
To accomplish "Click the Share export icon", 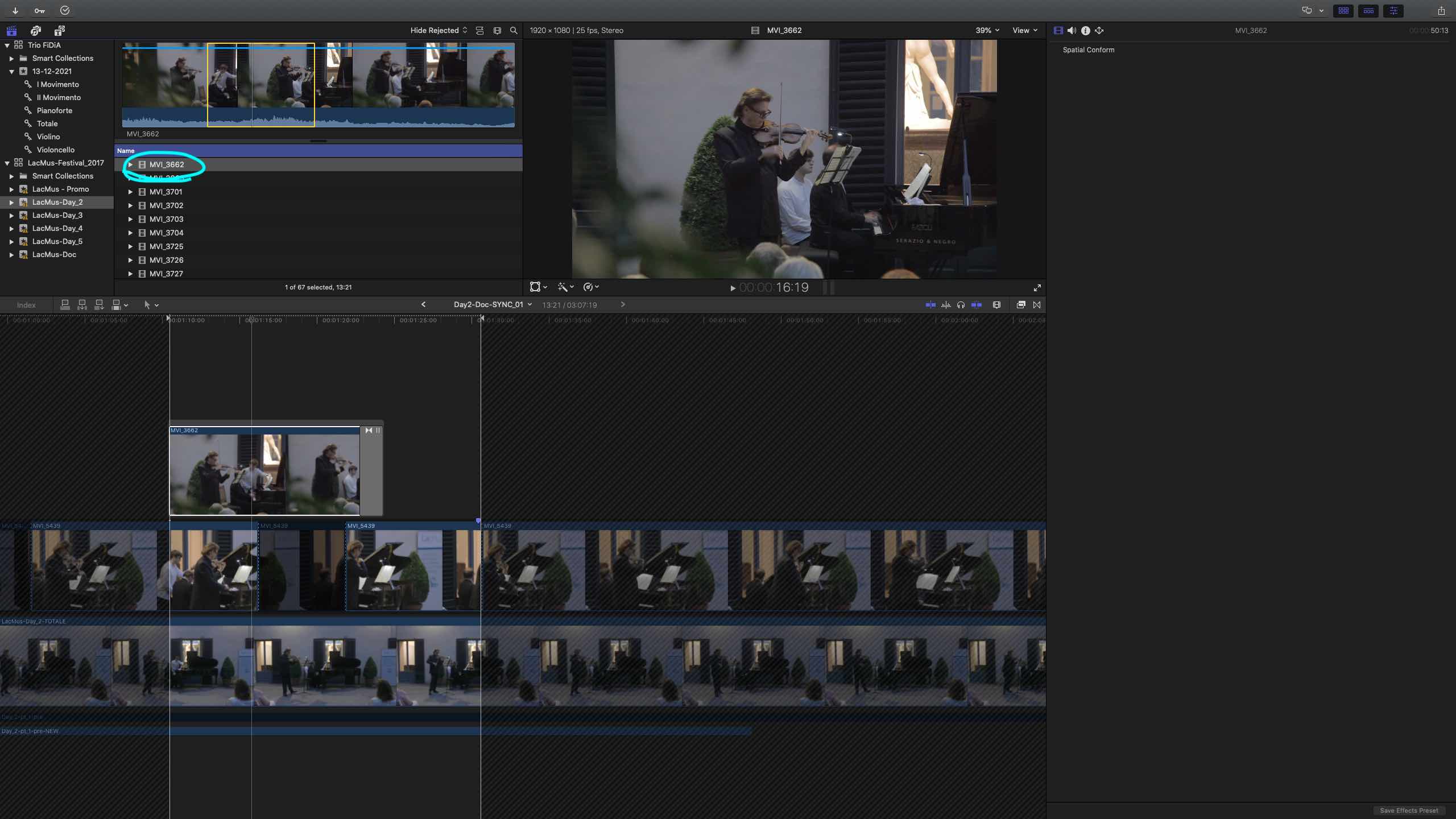I will [x=1441, y=10].
